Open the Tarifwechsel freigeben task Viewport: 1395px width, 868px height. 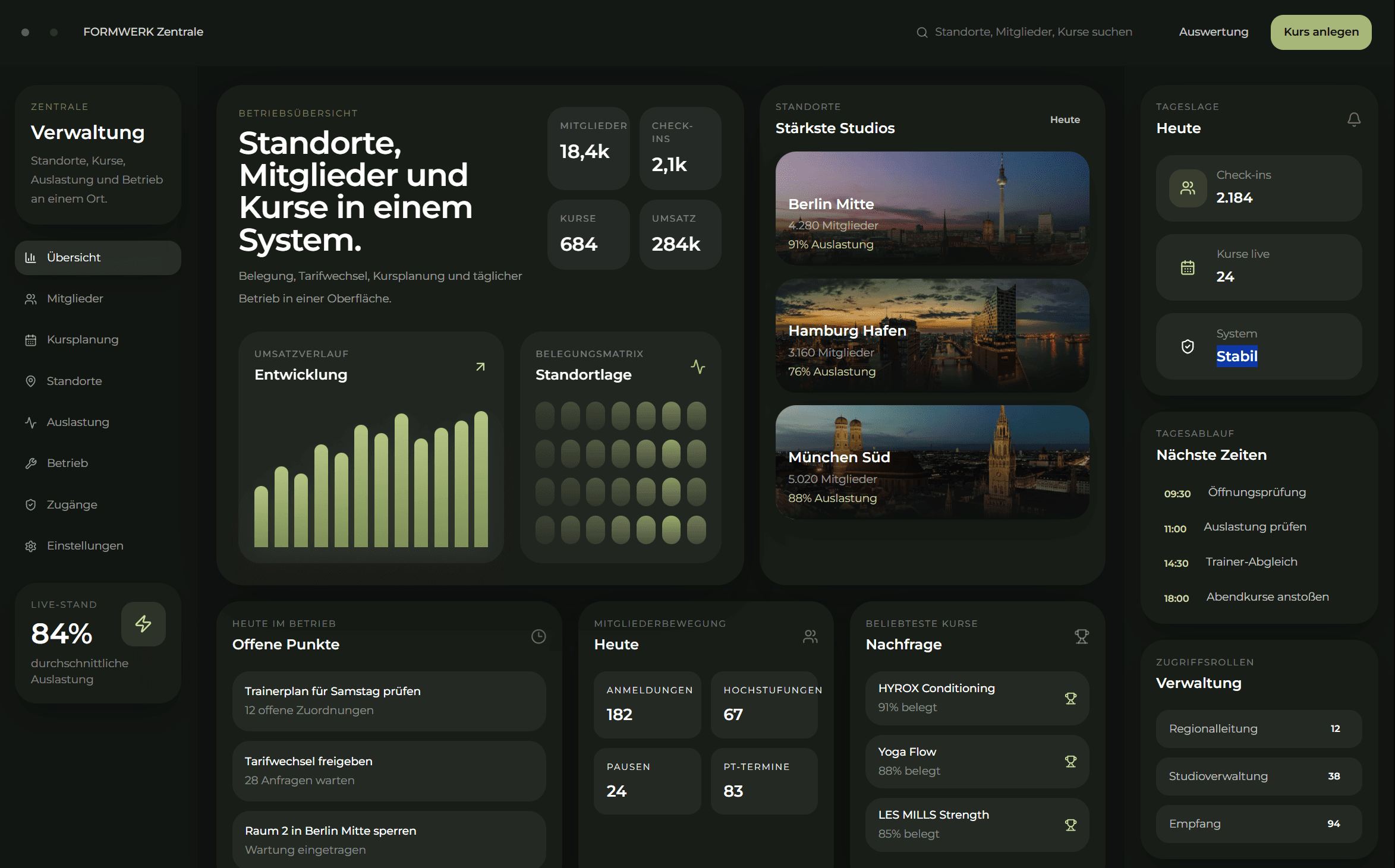point(389,771)
